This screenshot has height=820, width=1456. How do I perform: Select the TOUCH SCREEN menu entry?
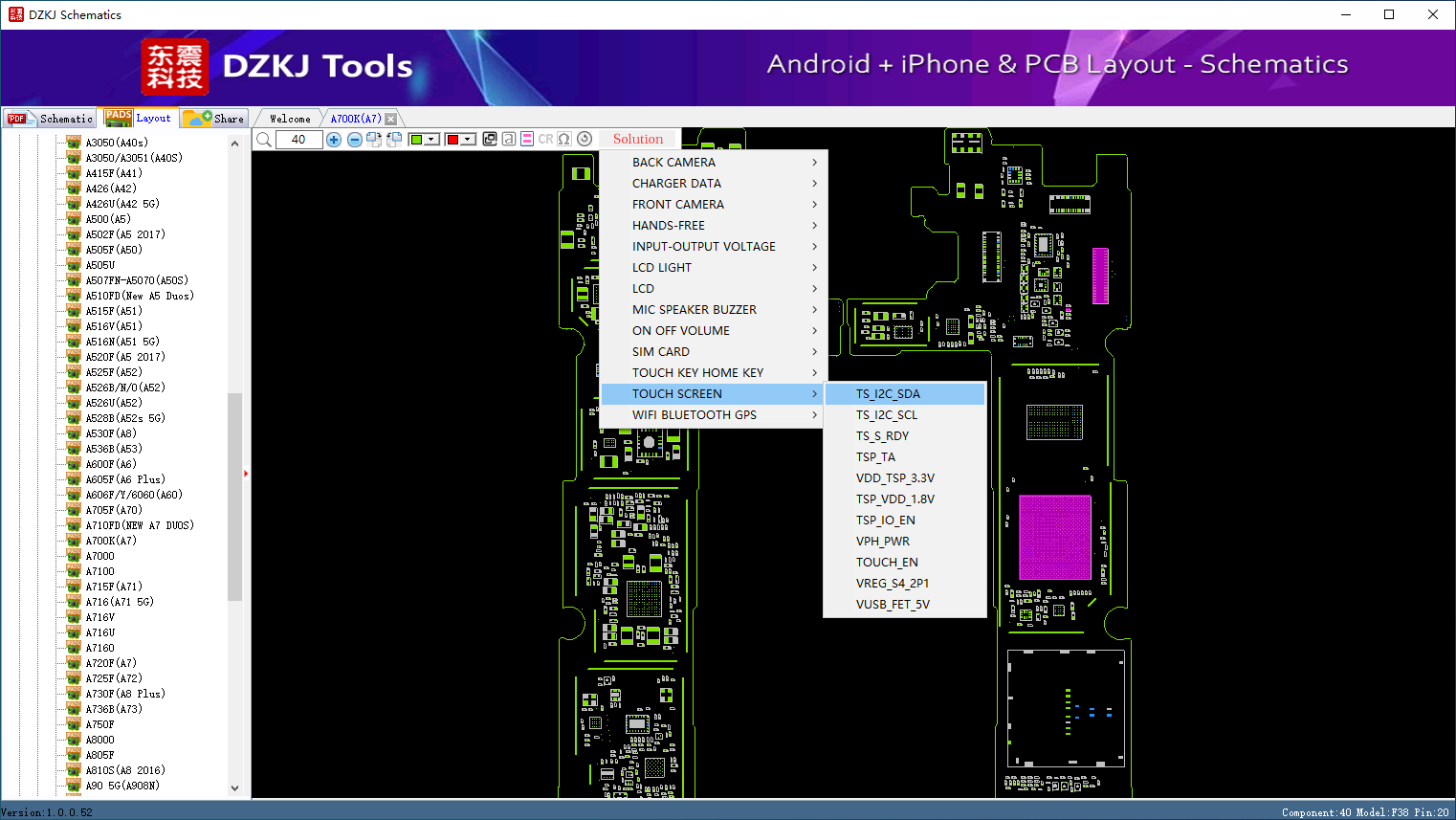(x=712, y=394)
